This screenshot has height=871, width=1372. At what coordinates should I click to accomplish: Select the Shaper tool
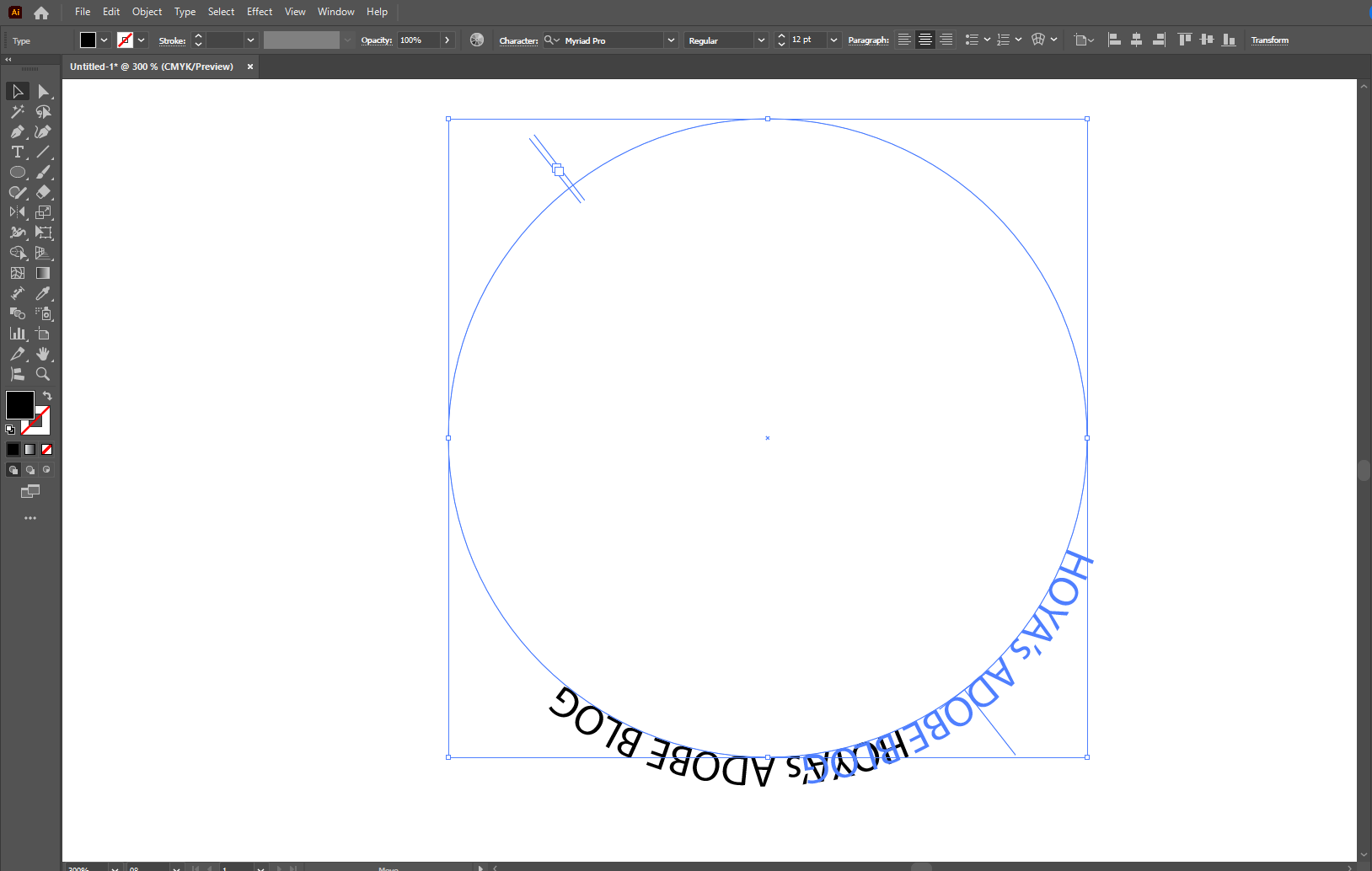18,192
